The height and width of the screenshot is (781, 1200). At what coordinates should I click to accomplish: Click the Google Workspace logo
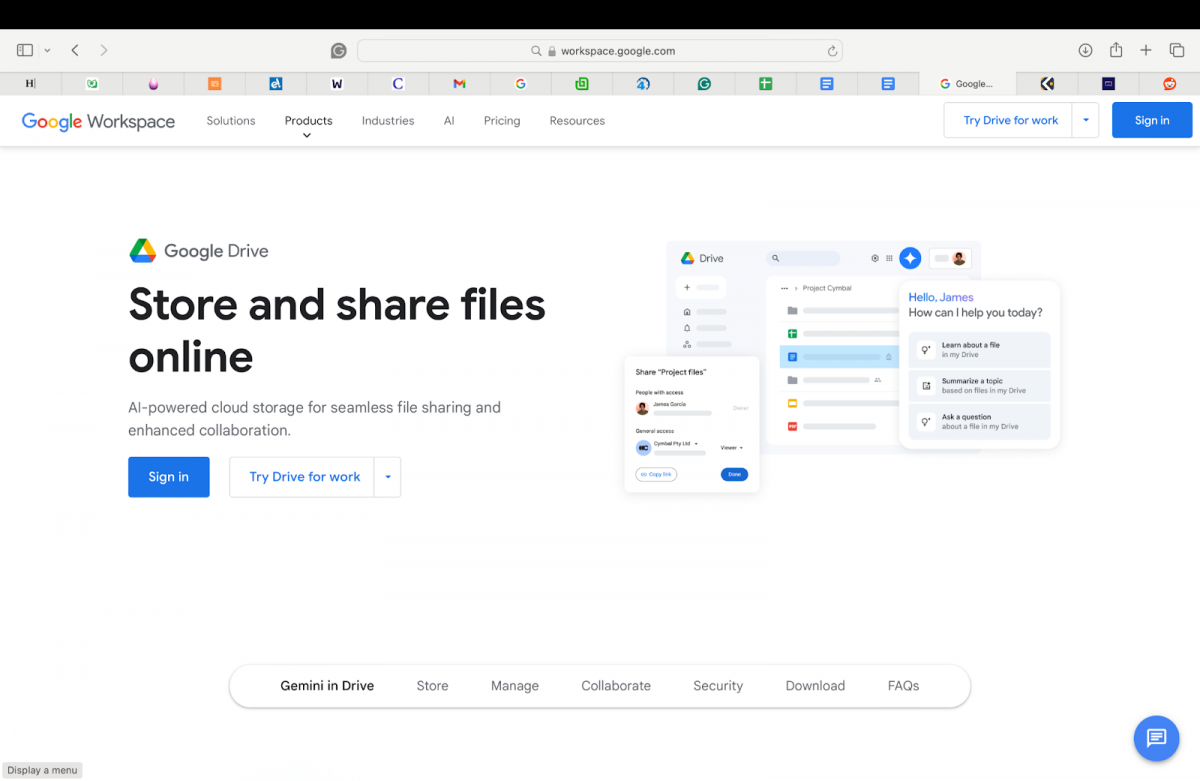(98, 121)
